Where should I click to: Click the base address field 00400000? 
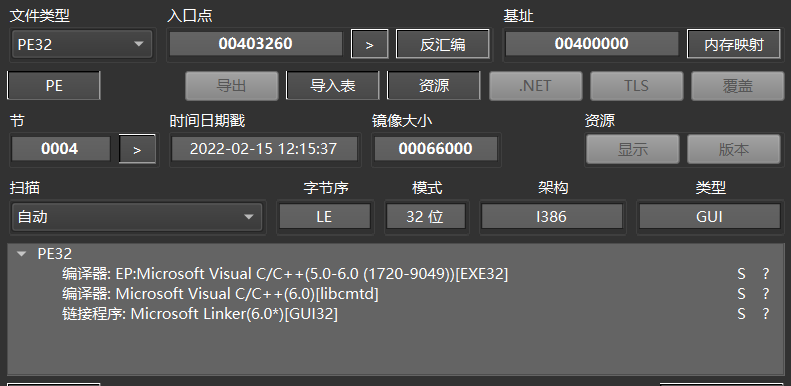[592, 44]
